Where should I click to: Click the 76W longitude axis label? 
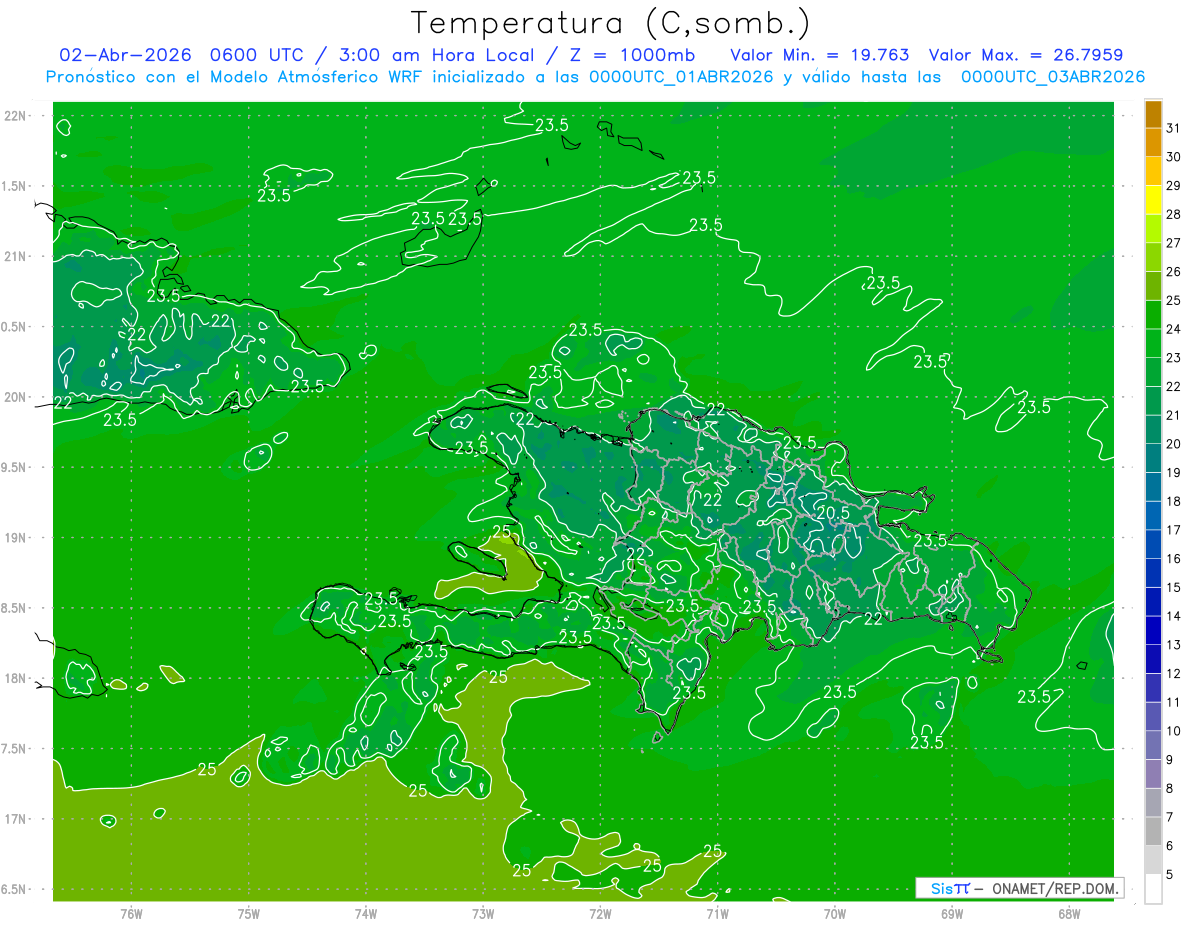(131, 913)
